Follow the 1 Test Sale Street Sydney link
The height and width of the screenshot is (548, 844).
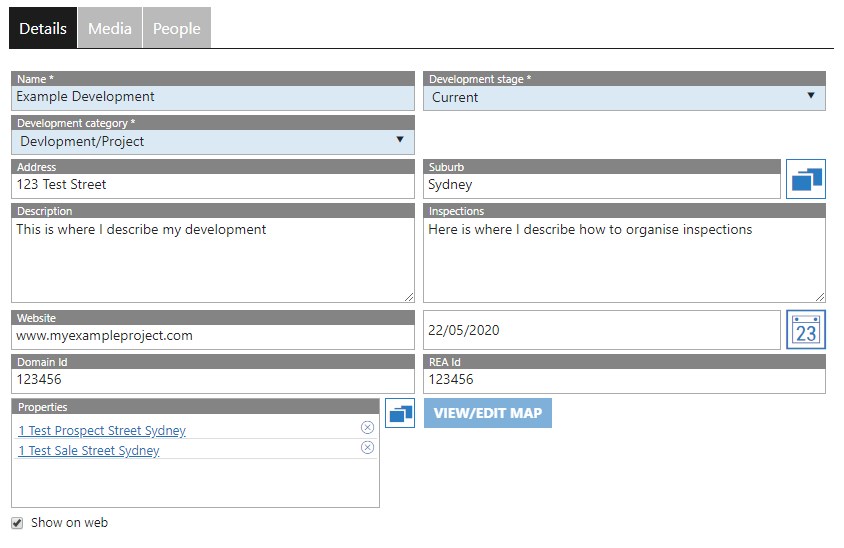click(x=89, y=451)
